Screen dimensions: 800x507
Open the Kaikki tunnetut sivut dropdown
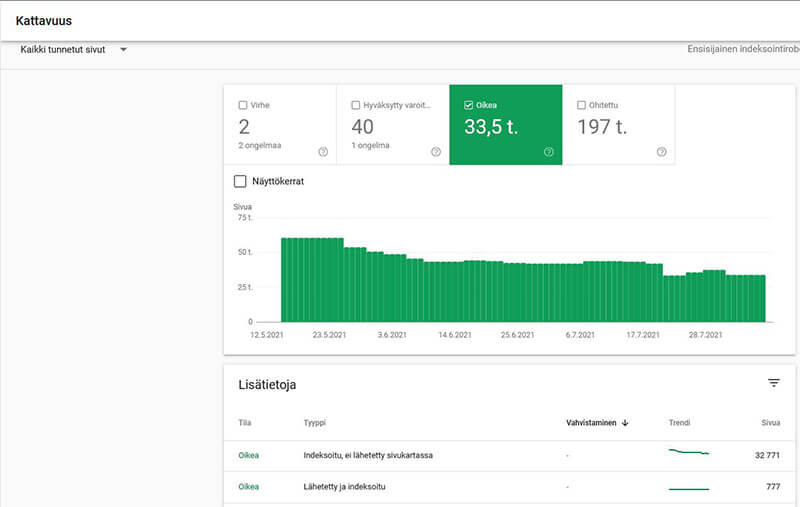tap(63, 50)
